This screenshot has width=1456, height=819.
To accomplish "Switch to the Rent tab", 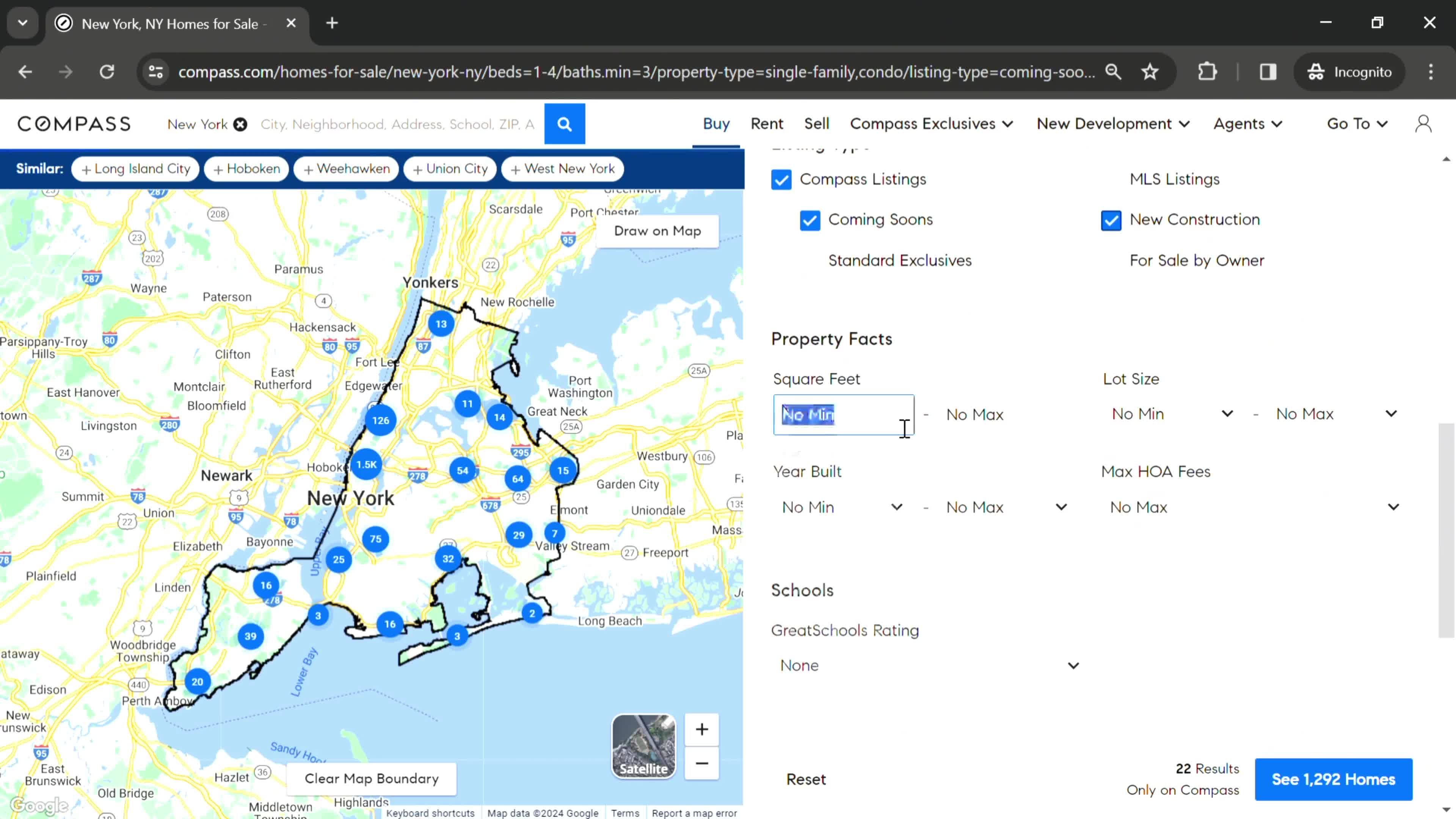I will [x=766, y=124].
